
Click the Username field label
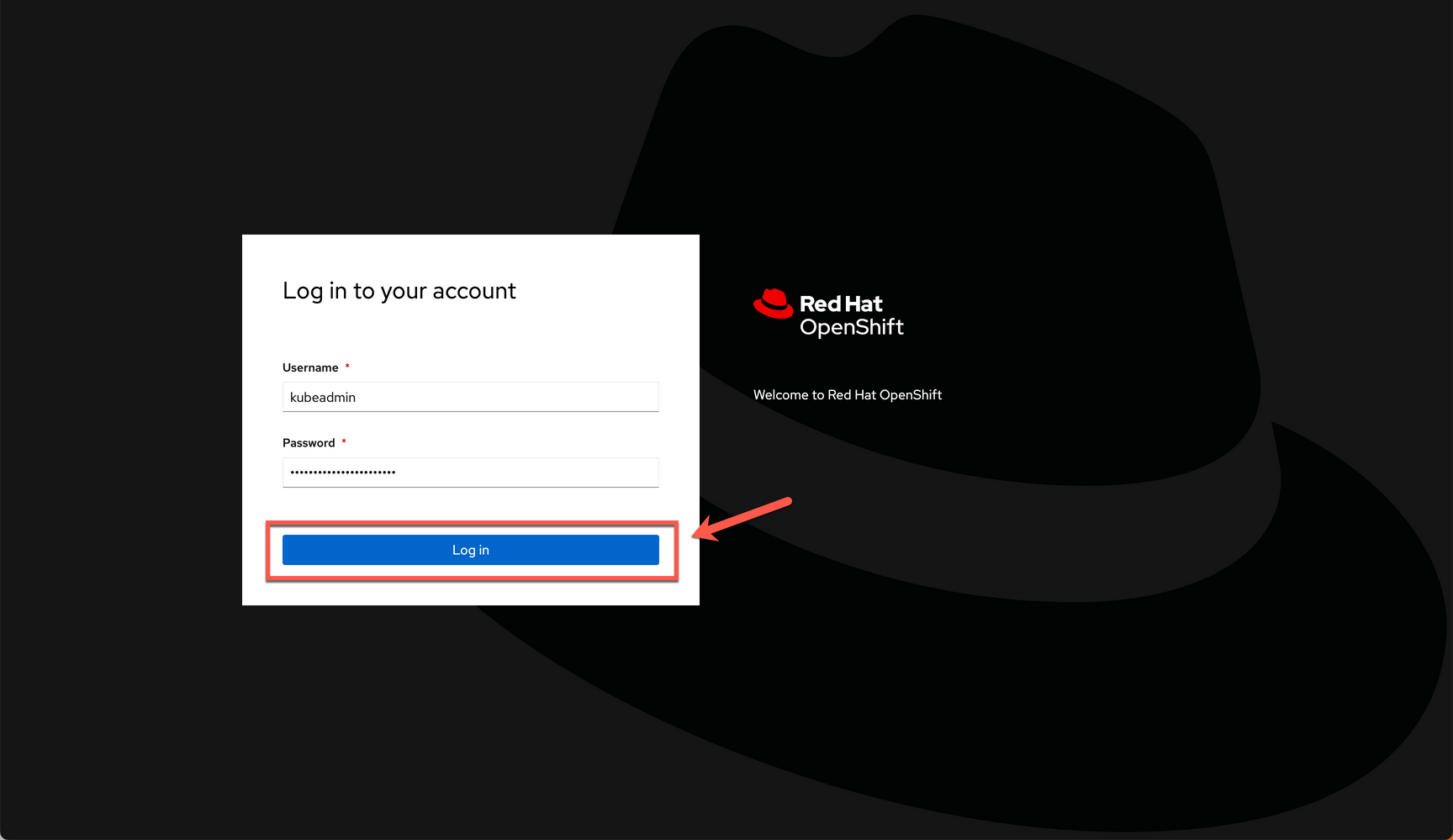(x=309, y=367)
